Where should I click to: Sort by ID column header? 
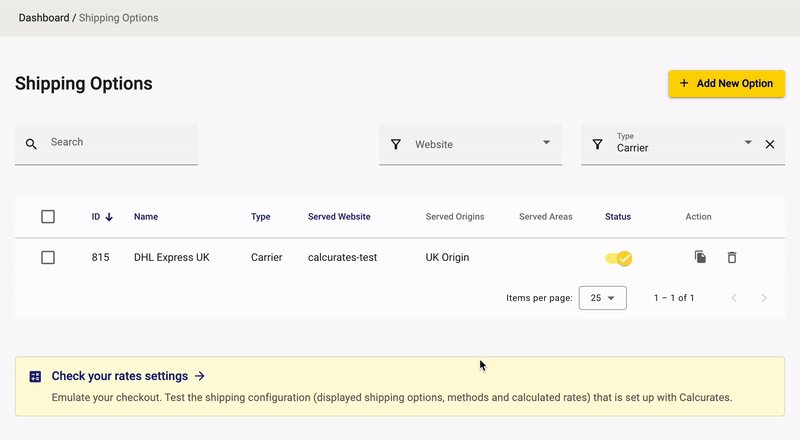click(96, 216)
